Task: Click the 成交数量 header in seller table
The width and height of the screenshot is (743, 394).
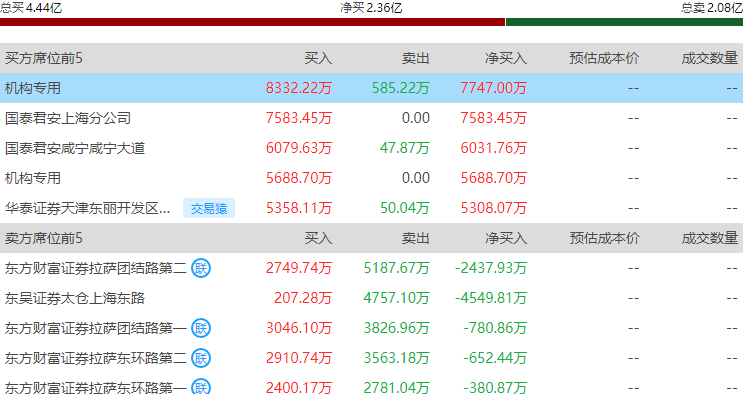Action: coord(709,238)
